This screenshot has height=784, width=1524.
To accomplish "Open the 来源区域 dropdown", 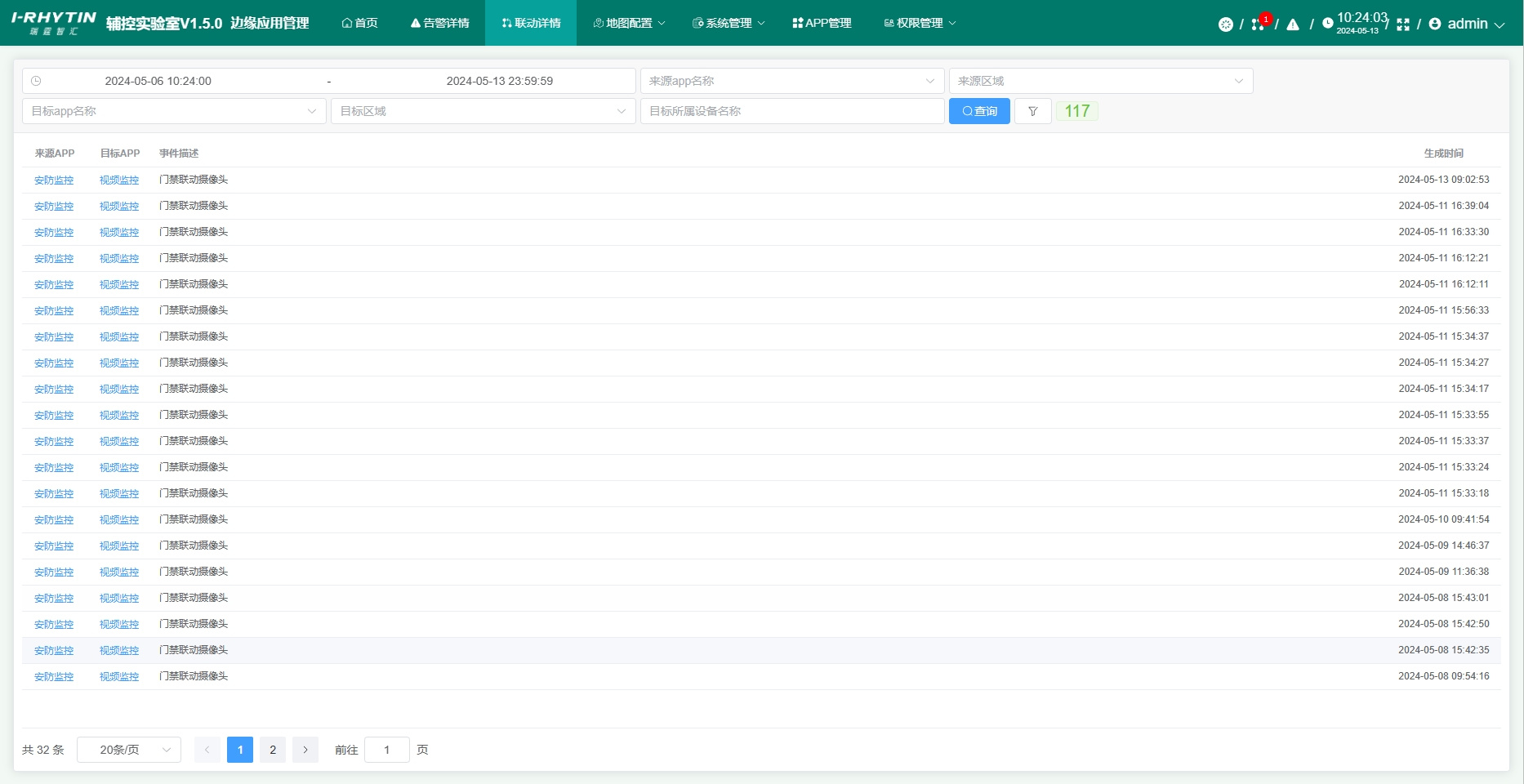I will (1100, 81).
